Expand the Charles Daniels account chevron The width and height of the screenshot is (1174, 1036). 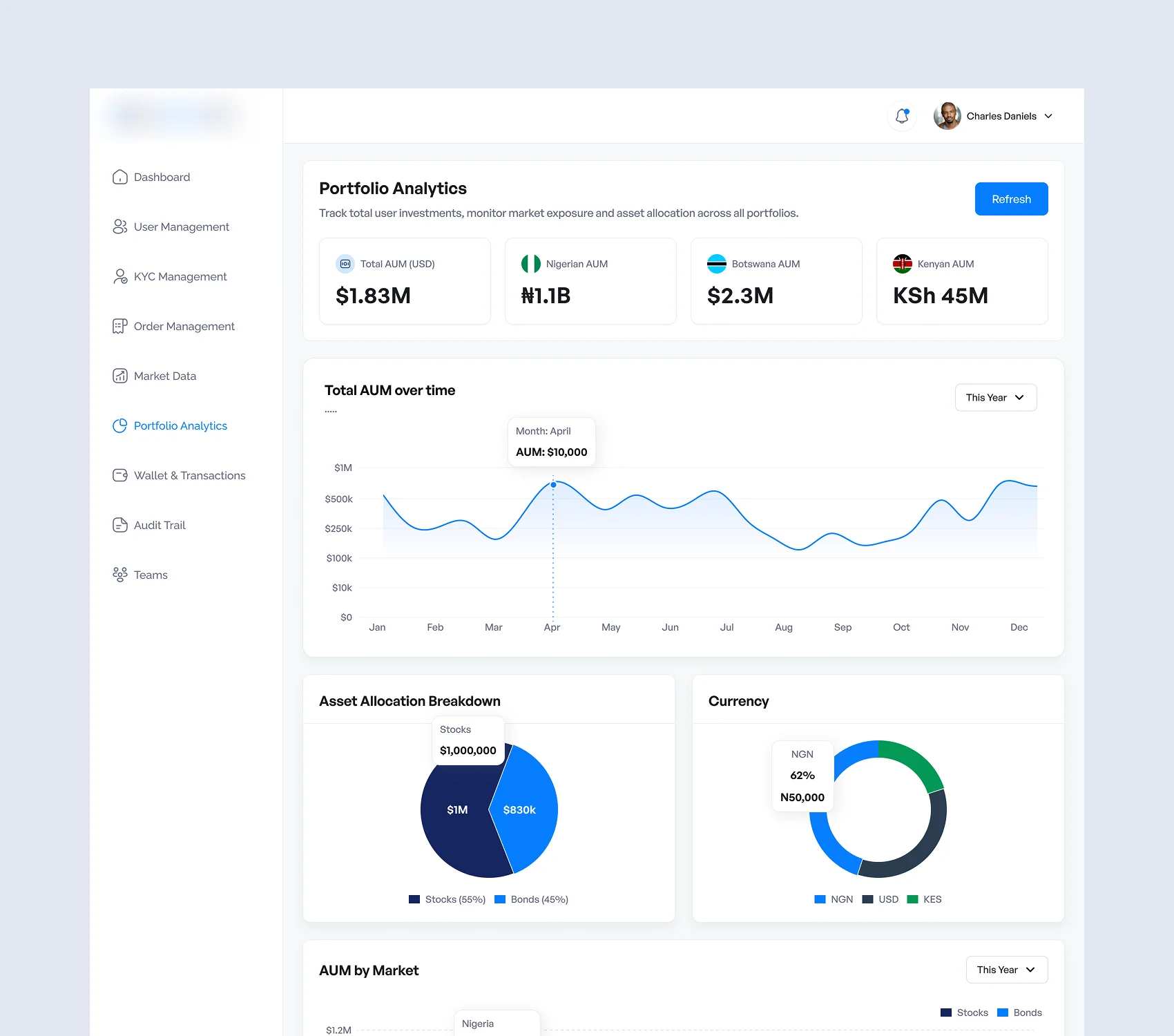point(1048,116)
